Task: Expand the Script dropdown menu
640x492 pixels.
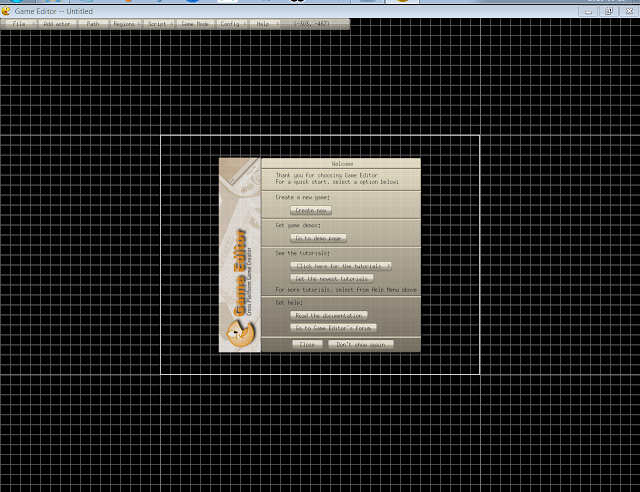Action: pos(159,24)
